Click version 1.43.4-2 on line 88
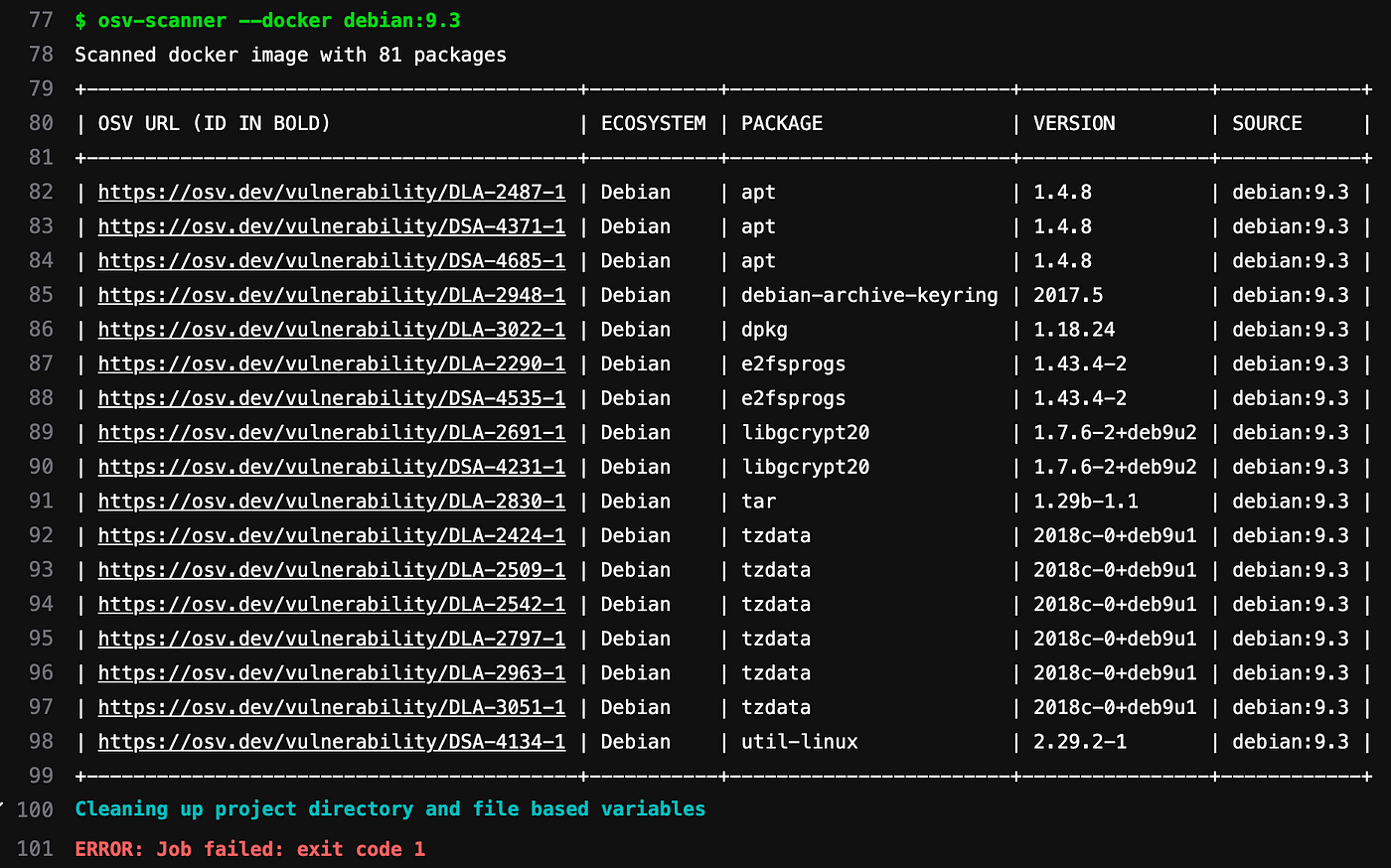The height and width of the screenshot is (868, 1391). [x=1080, y=398]
